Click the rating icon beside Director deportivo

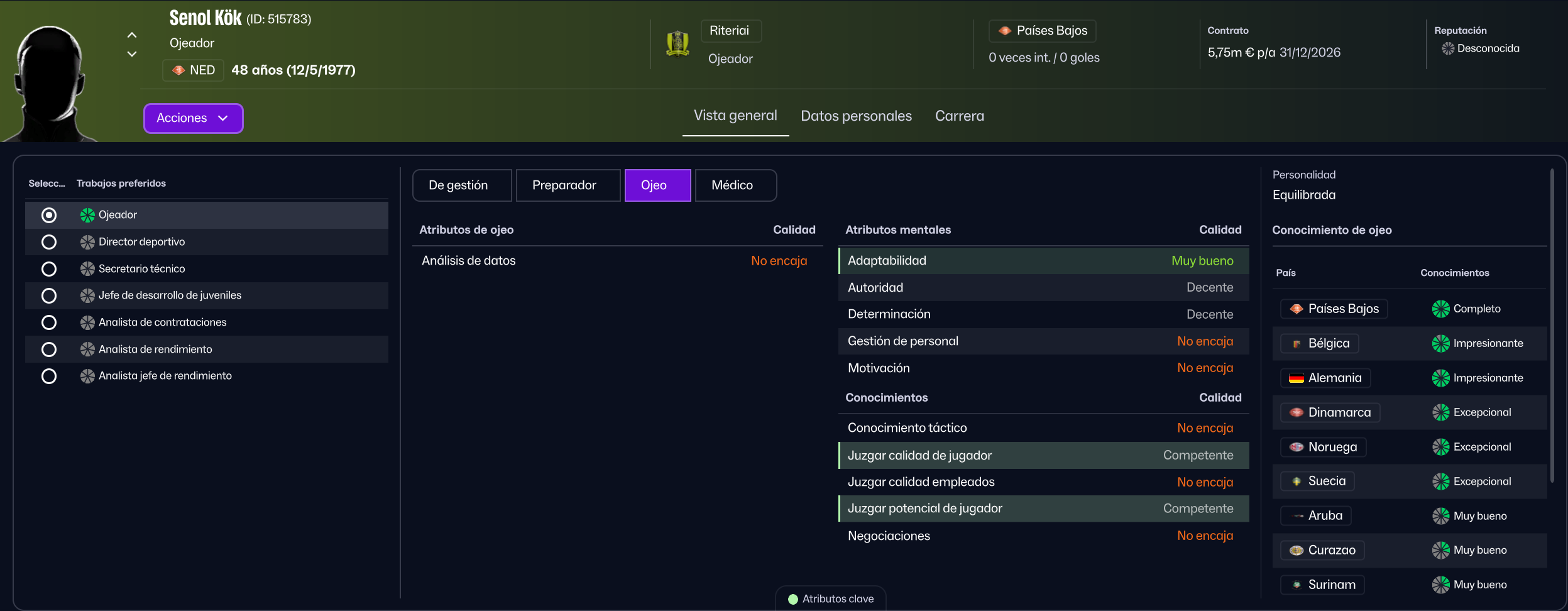(x=87, y=242)
